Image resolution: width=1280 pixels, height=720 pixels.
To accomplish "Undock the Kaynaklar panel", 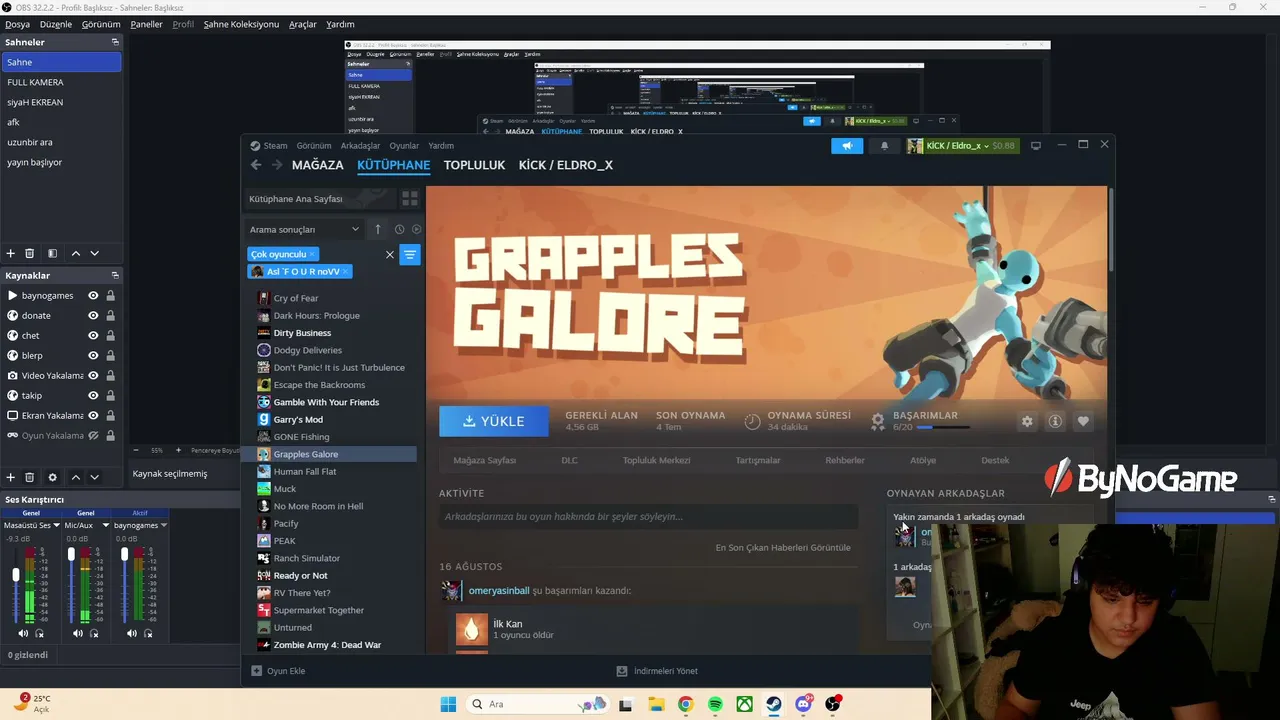I will tap(115, 275).
